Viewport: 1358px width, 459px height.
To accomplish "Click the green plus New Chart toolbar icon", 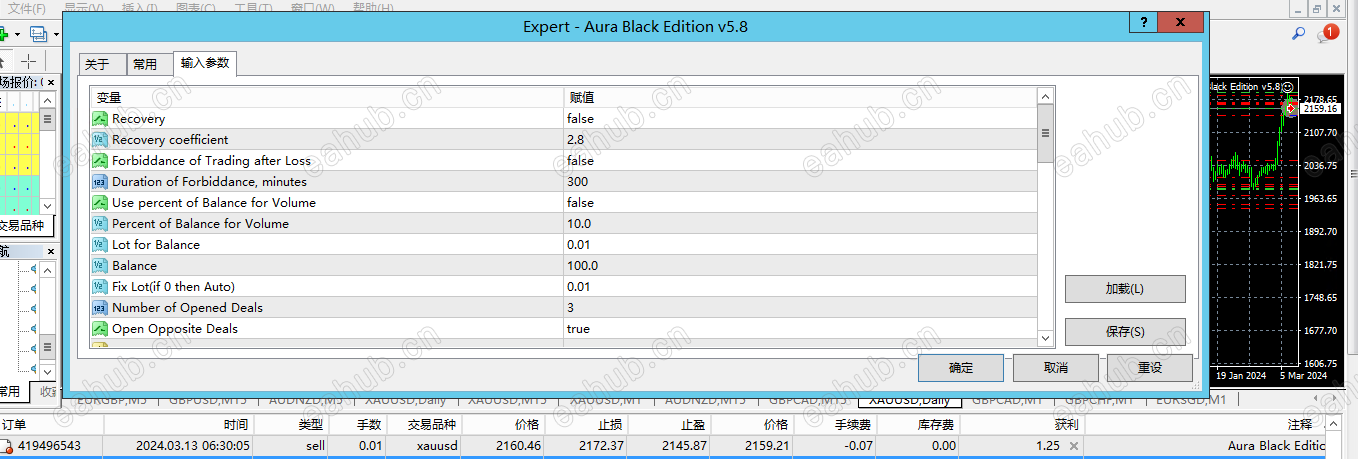I will point(4,33).
